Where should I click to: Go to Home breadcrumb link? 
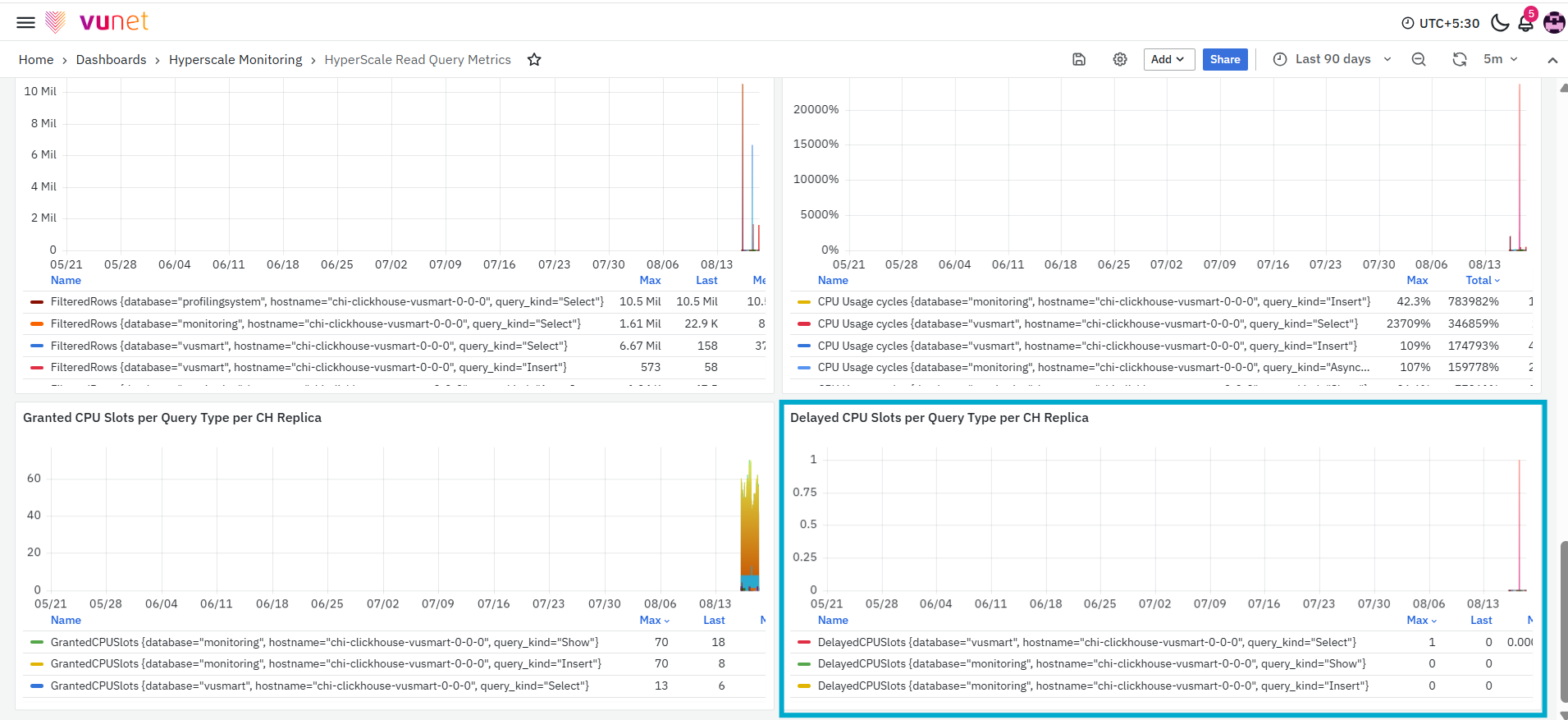[x=36, y=59]
